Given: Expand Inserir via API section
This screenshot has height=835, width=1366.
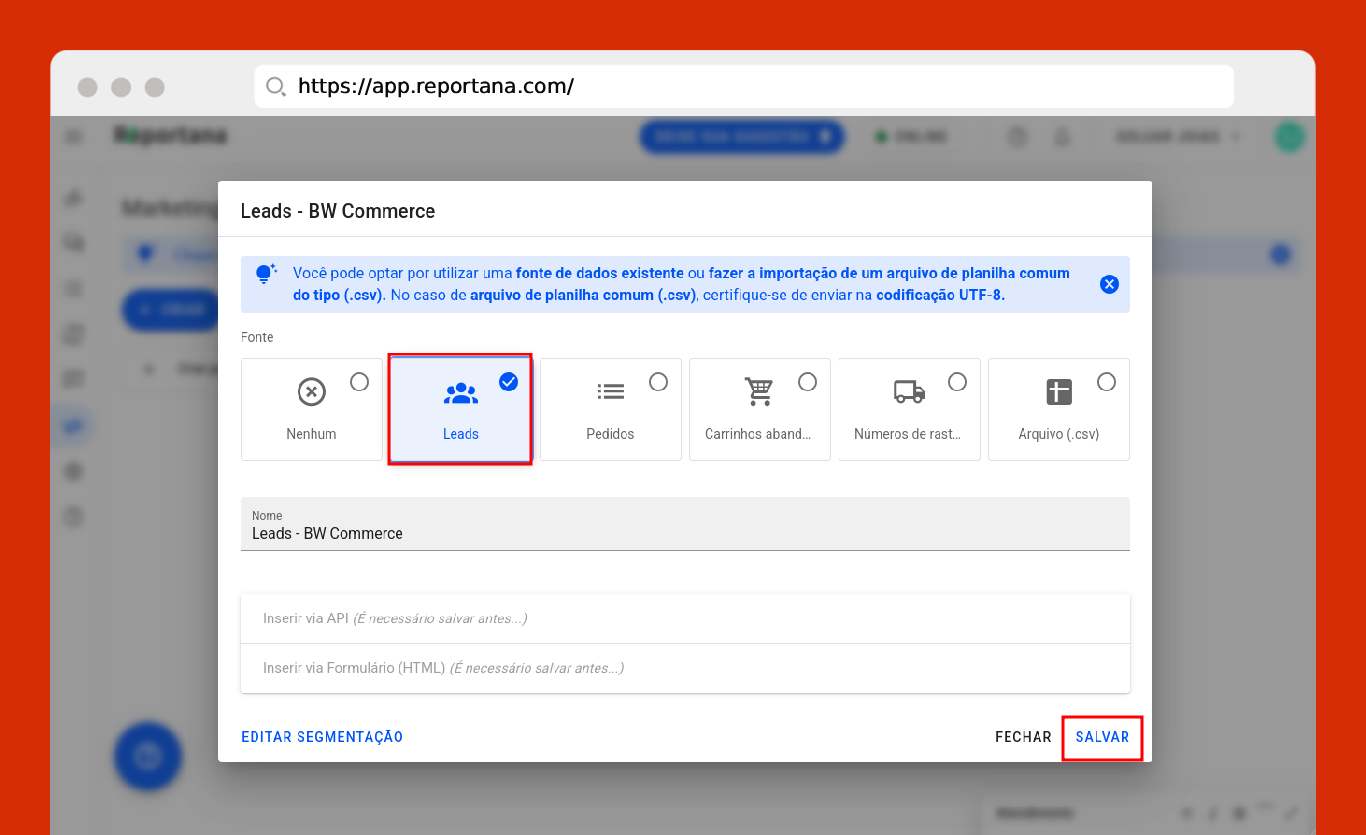Looking at the screenshot, I should point(685,619).
